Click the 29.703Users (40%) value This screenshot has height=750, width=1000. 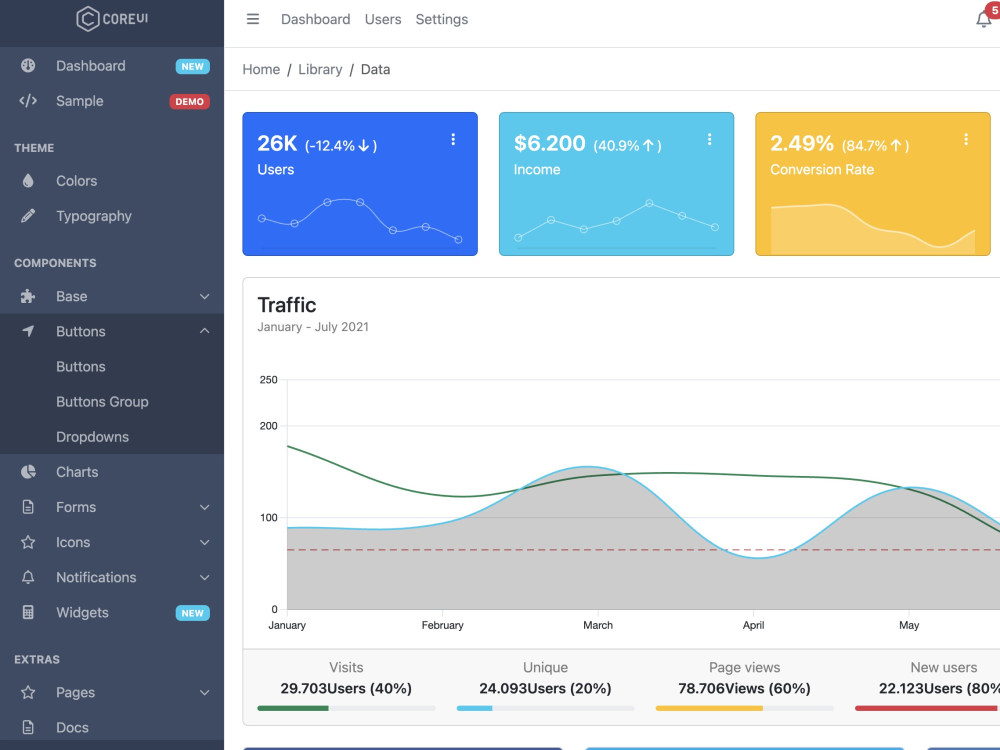coord(346,688)
